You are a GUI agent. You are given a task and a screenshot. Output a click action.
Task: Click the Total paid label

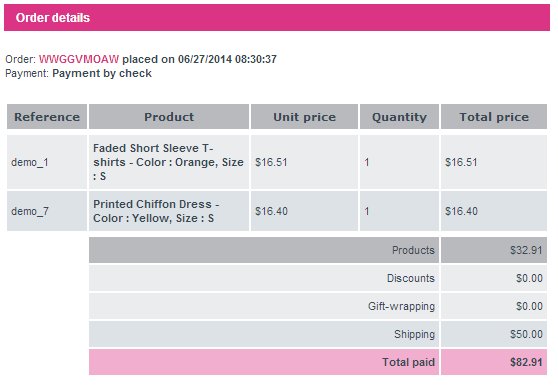pos(409,362)
